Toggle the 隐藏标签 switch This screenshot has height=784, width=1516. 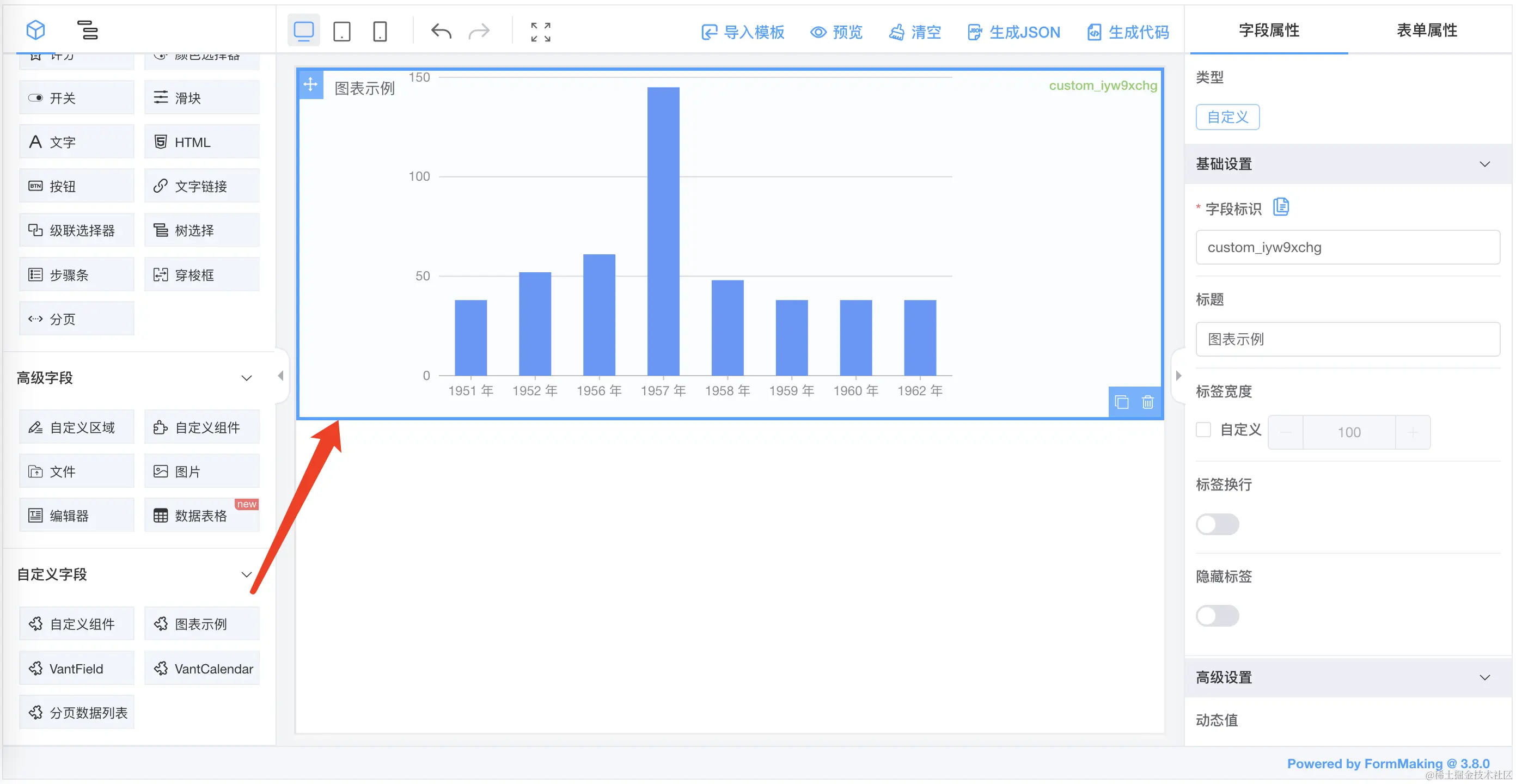point(1217,616)
